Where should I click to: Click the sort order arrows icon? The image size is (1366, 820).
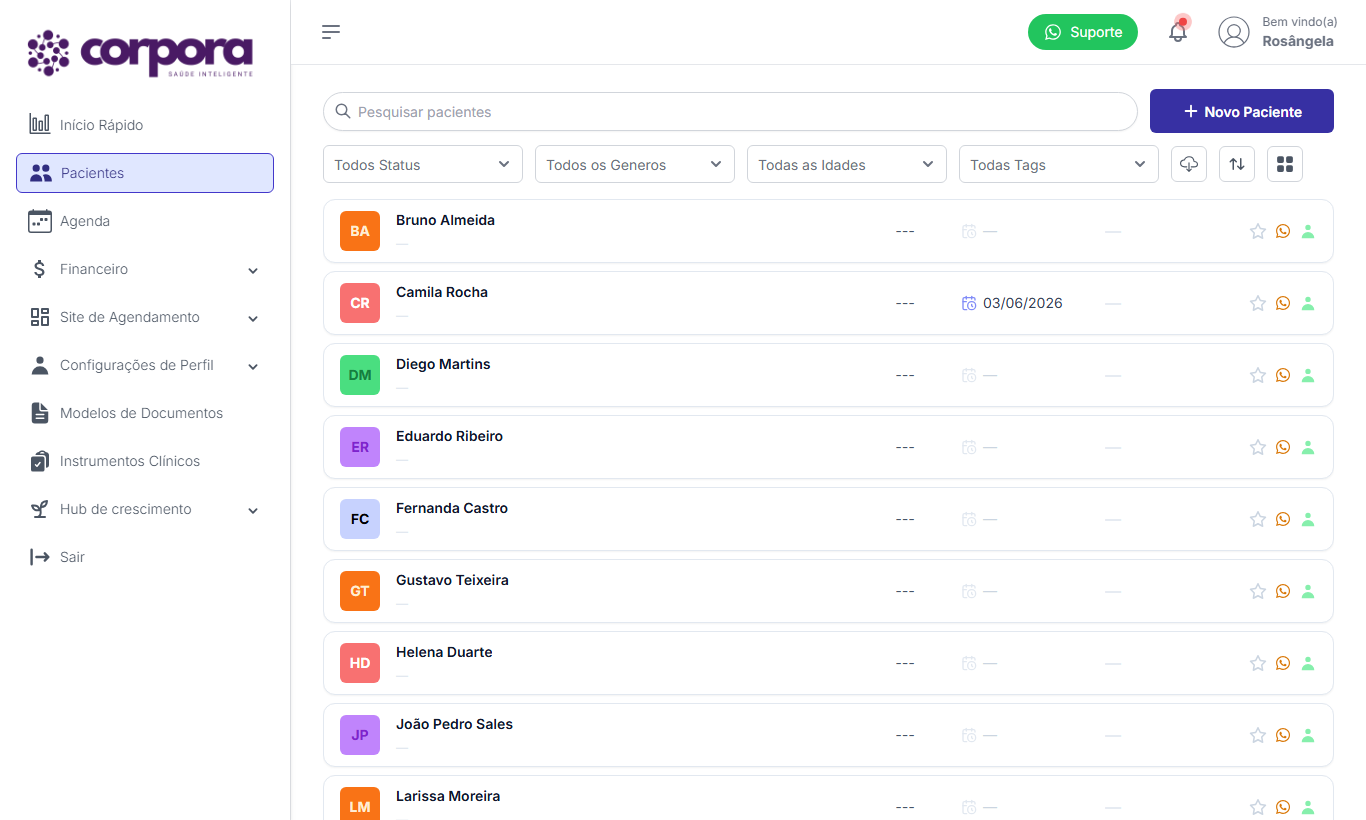(1237, 164)
